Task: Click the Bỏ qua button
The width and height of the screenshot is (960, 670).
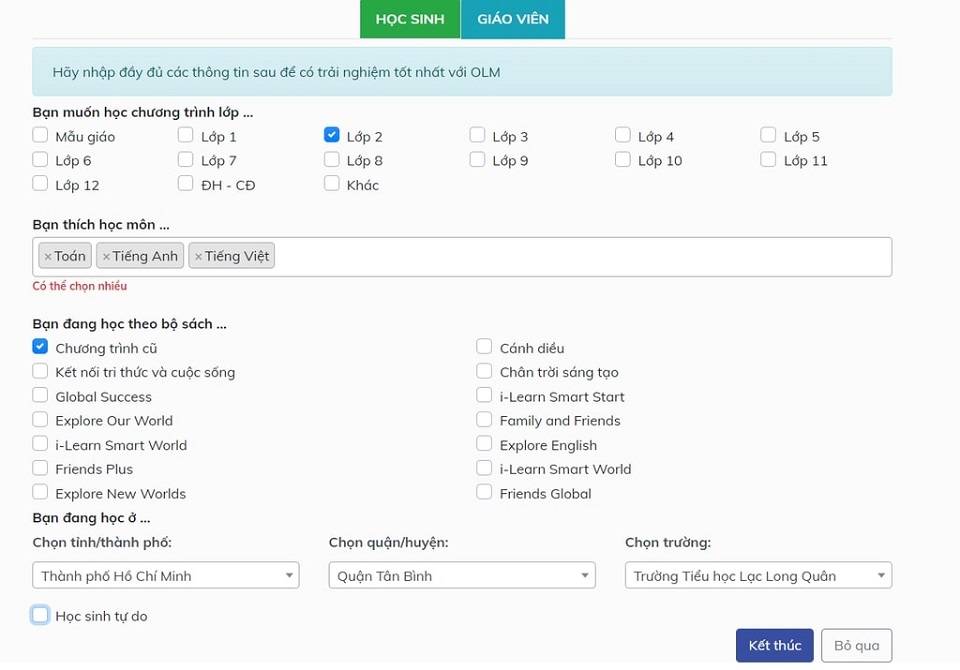Action: [x=856, y=645]
